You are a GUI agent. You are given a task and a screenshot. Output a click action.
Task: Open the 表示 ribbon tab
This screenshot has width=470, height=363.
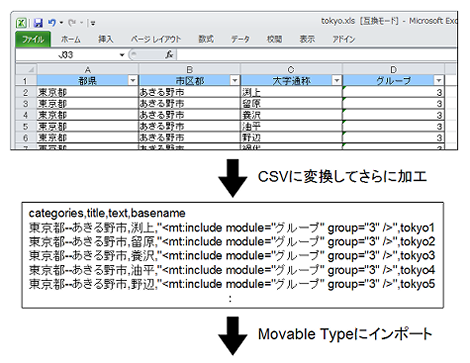coord(307,39)
